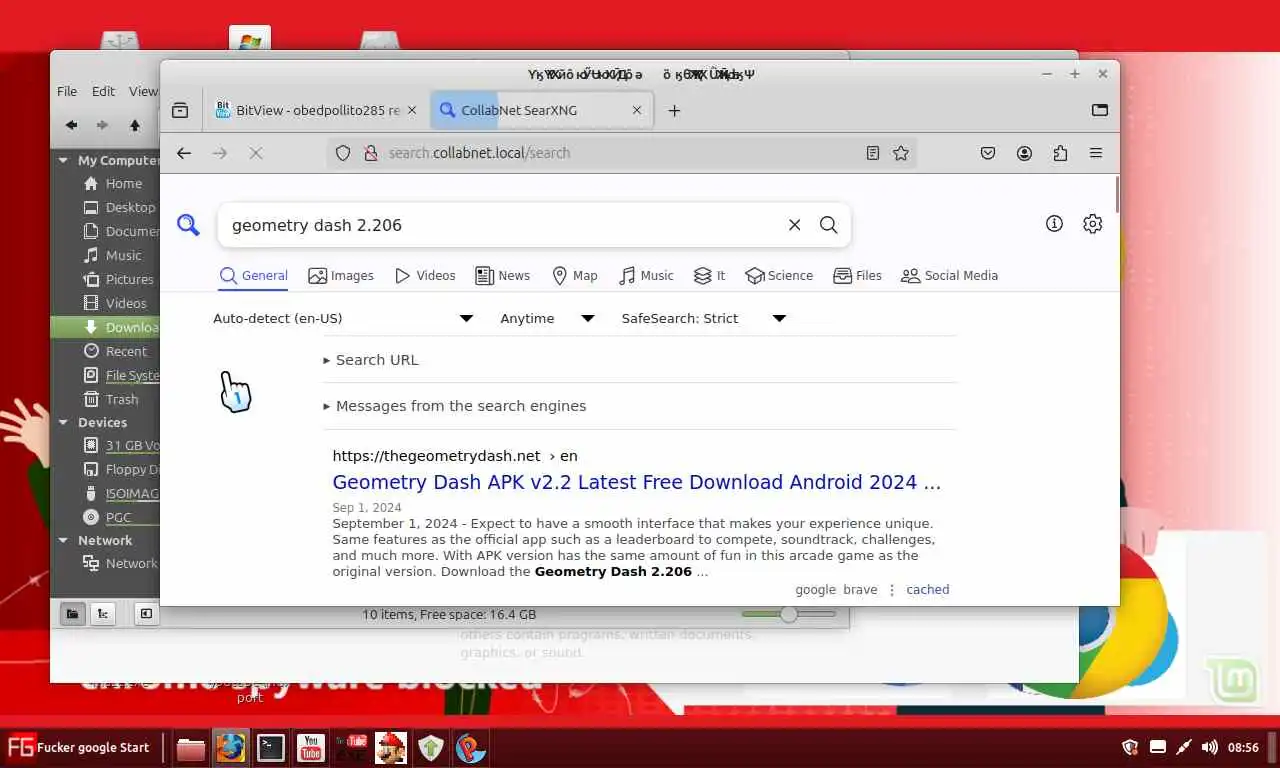Screen dimensions: 1280x768
Task: Select the Science search category
Action: click(779, 276)
